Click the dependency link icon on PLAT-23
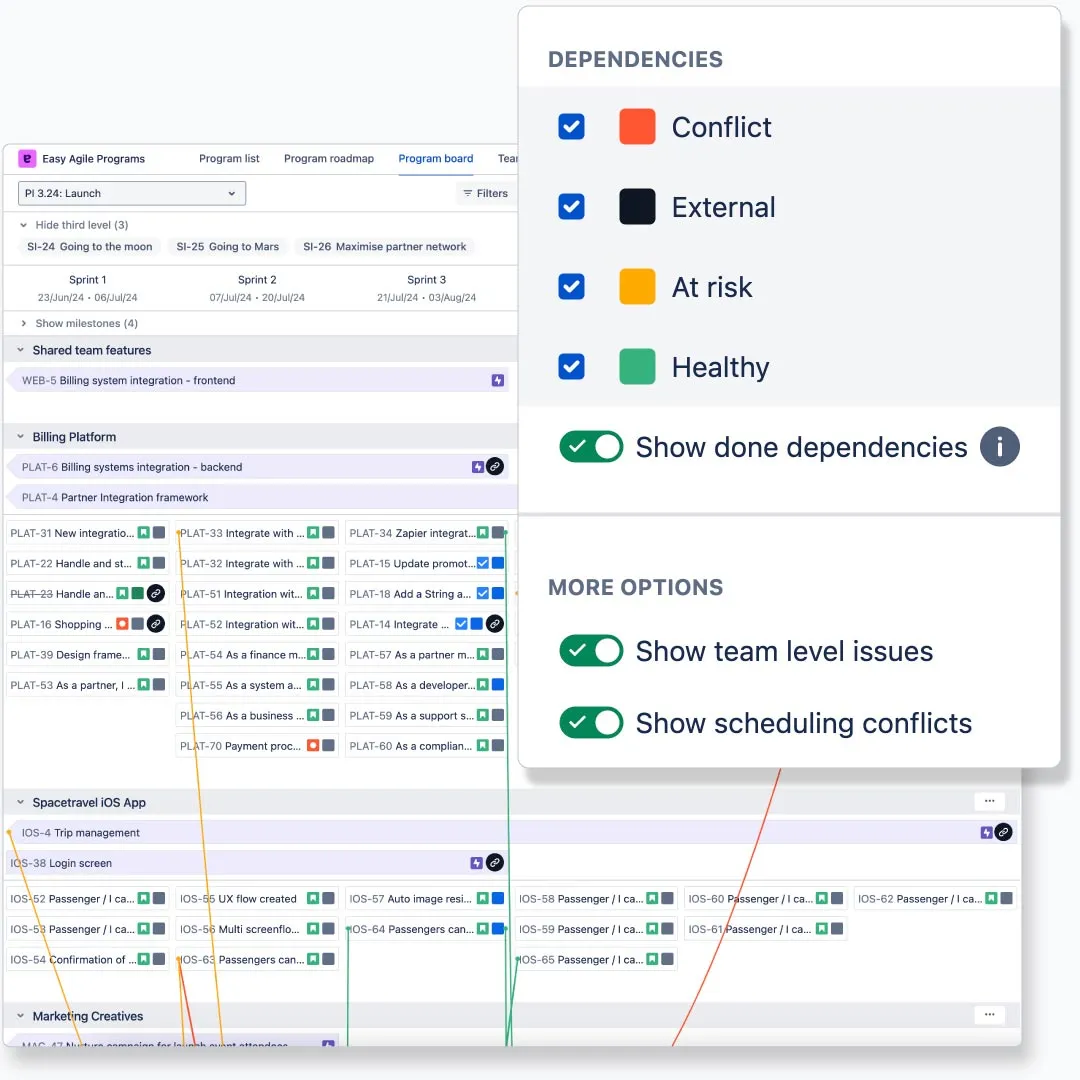 pos(156,594)
